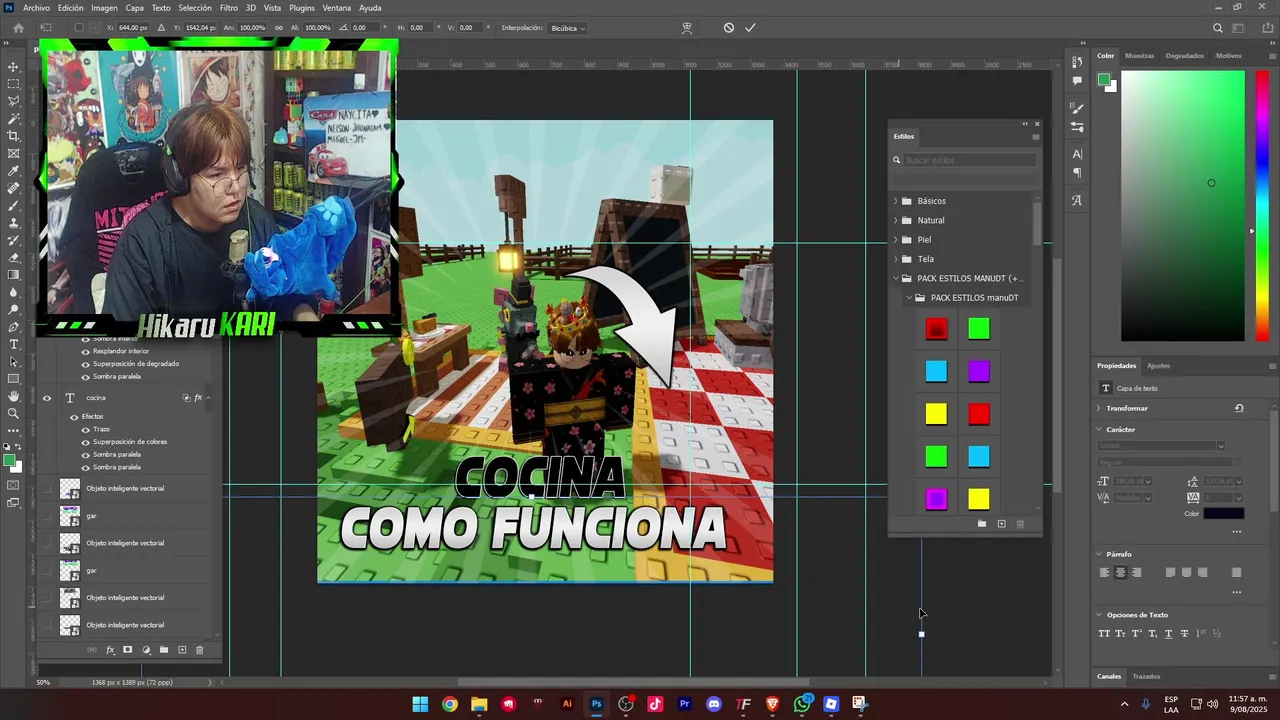Reset transform arrow in Transformar row
The width and height of the screenshot is (1280, 720).
pyautogui.click(x=1239, y=408)
